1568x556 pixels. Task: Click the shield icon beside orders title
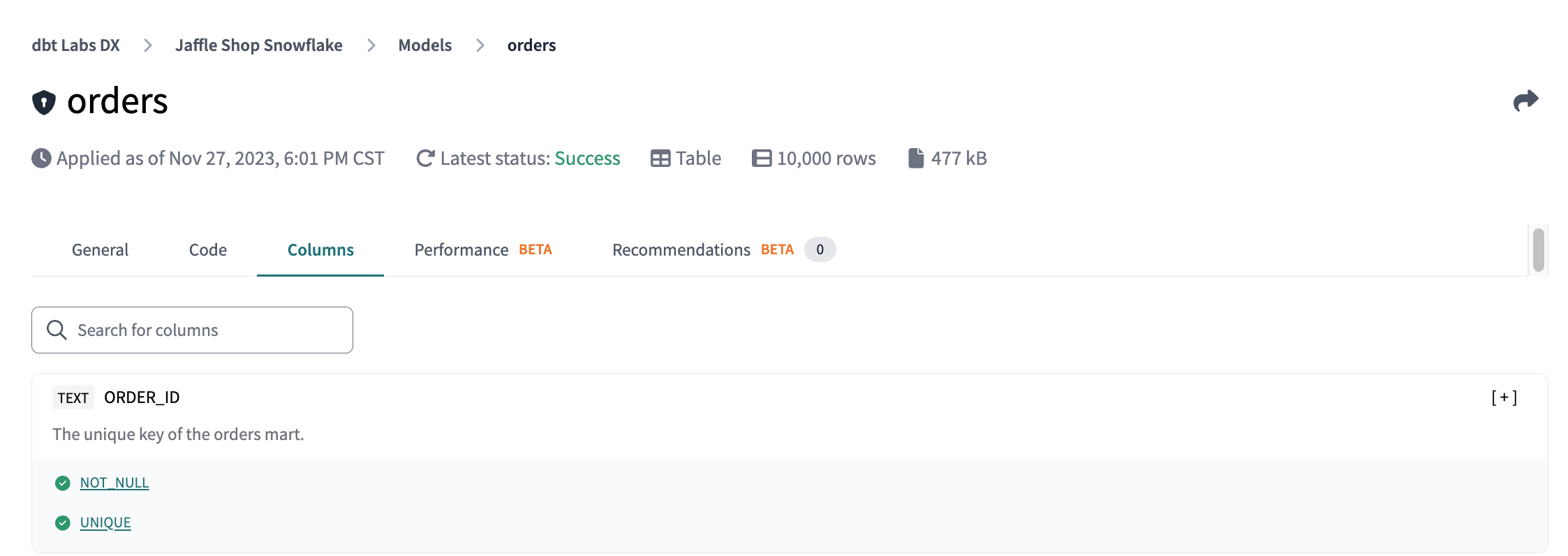coord(43,102)
